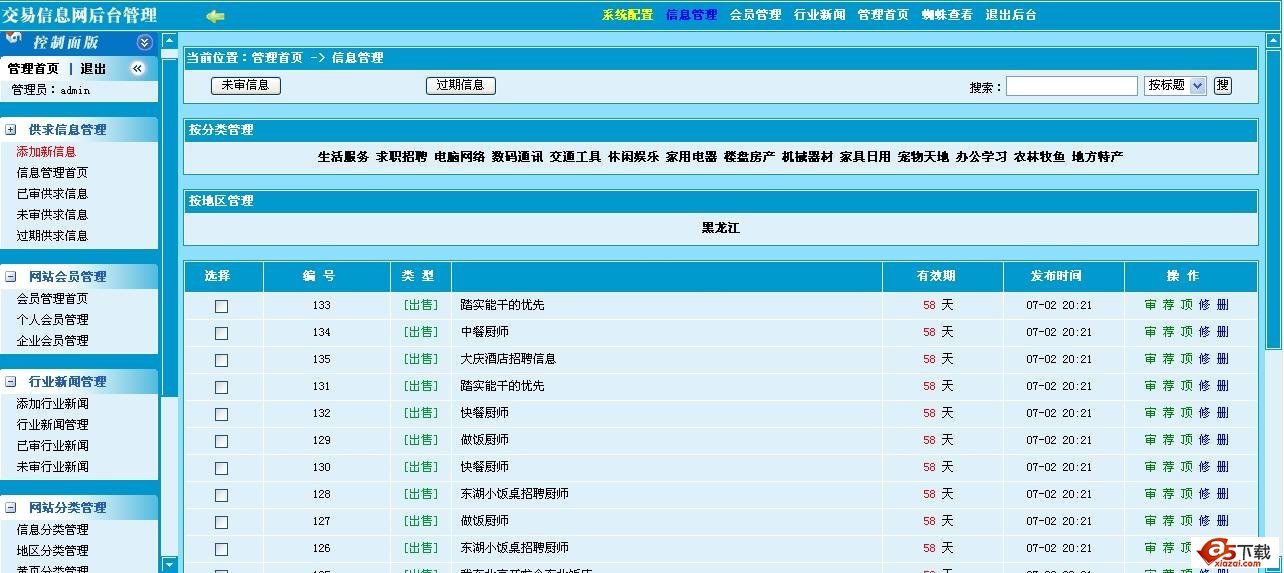Open 蜘蛛查看 in top menu
This screenshot has width=1284, height=573.
click(x=947, y=15)
